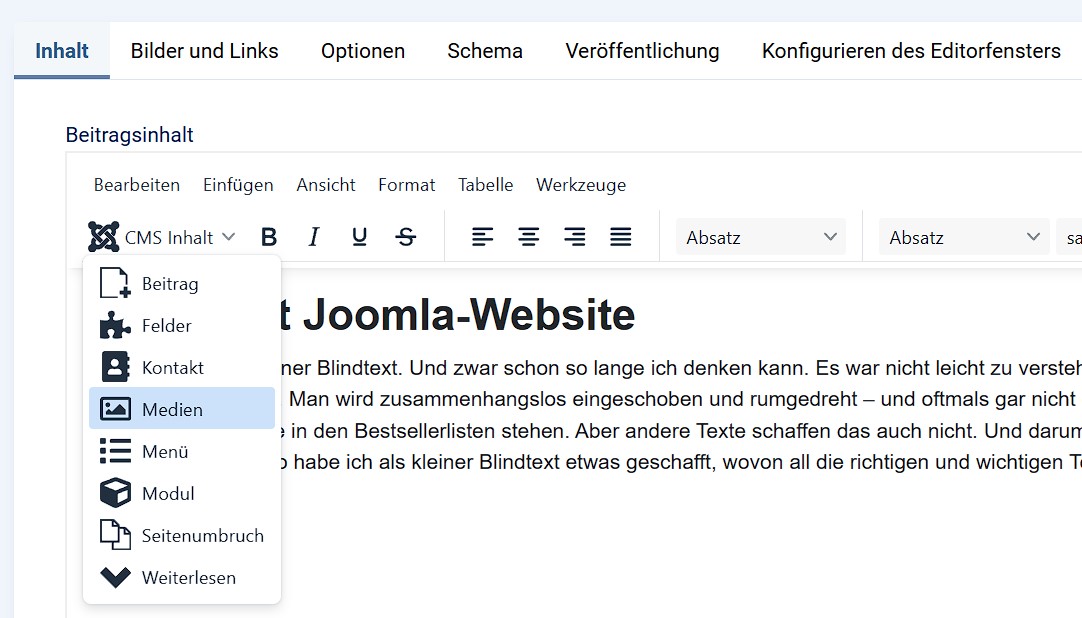Center align the text

[x=529, y=237]
